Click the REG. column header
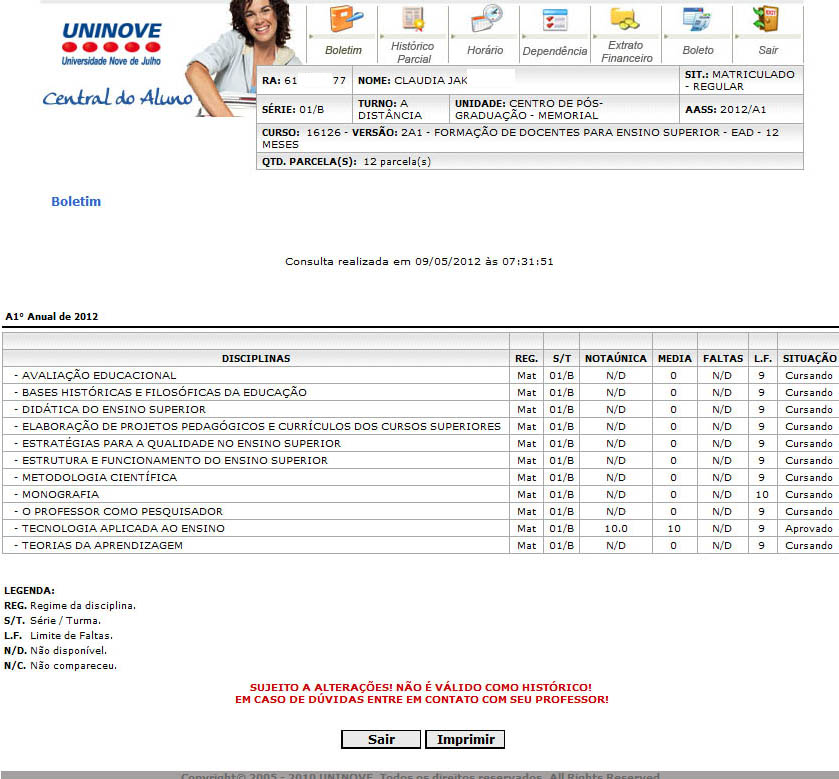839x779 pixels. point(527,358)
